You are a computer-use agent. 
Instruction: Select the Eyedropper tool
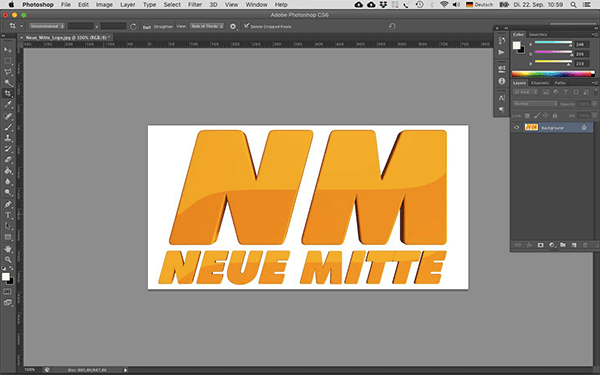pos(8,104)
